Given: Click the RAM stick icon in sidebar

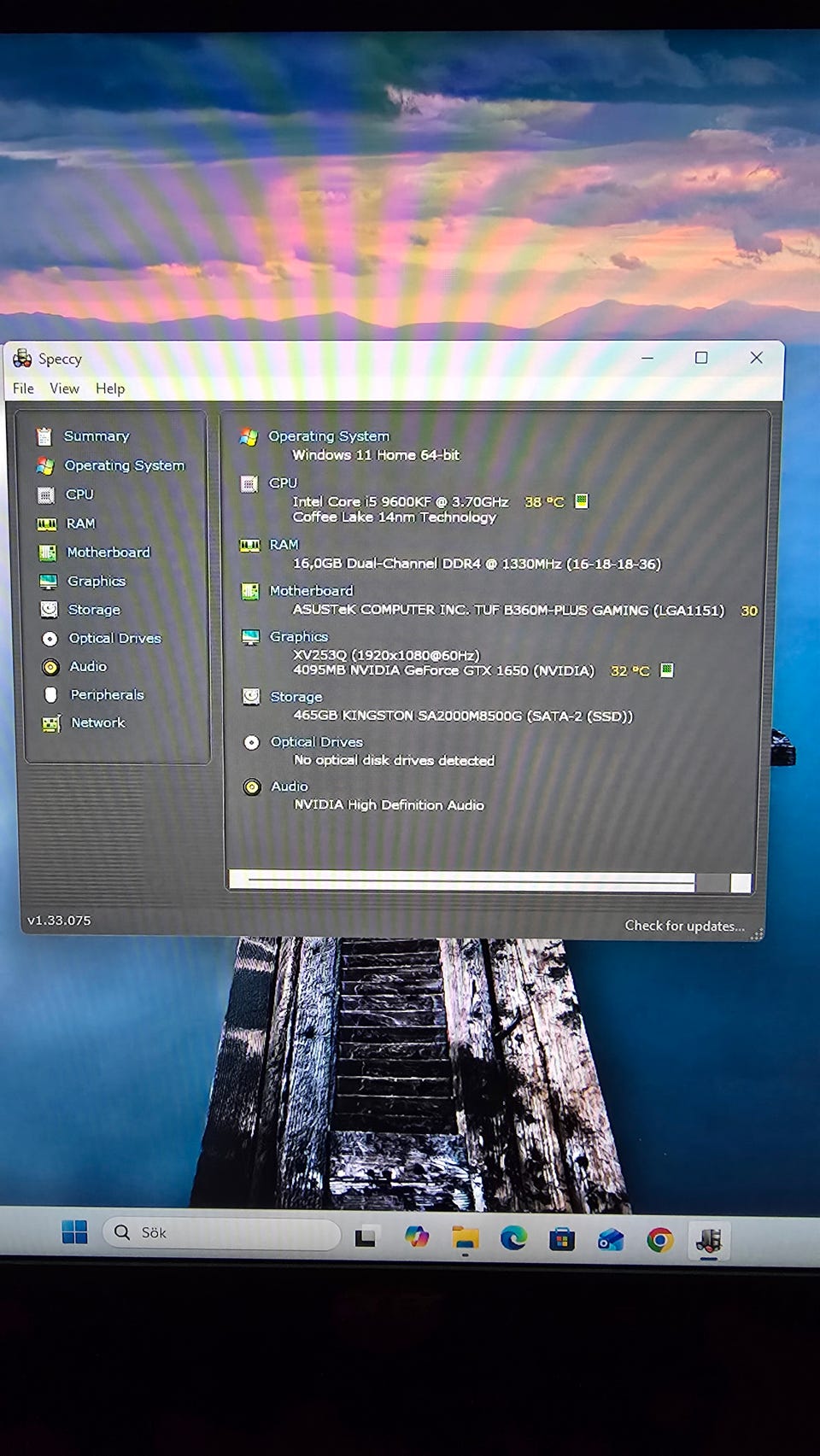Looking at the screenshot, I should point(47,523).
